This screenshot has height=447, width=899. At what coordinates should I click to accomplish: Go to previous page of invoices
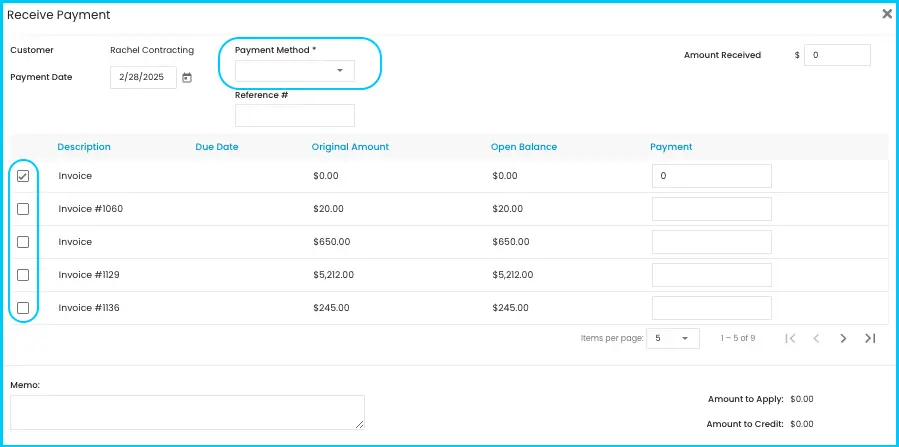click(x=816, y=338)
